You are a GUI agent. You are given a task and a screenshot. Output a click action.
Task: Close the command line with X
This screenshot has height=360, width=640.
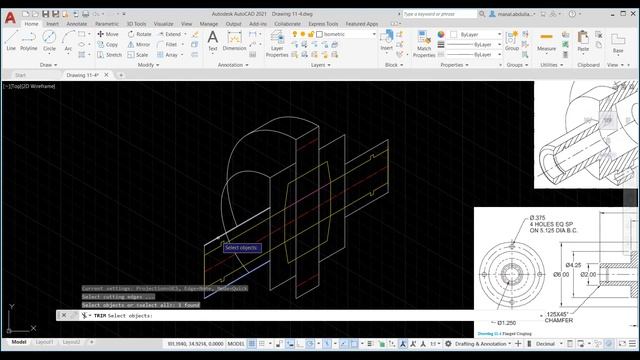pyautogui.click(x=64, y=316)
